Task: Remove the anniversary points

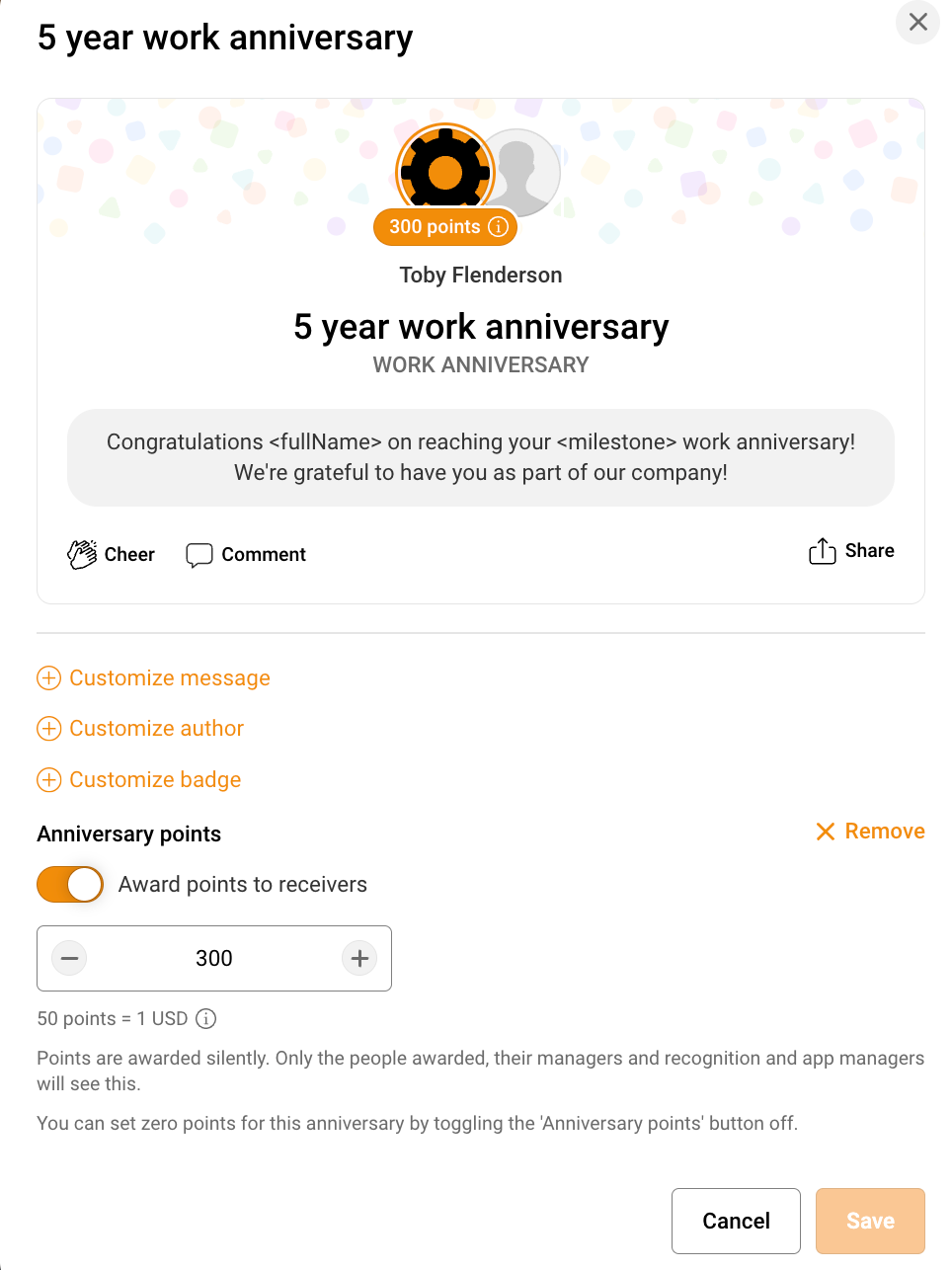Action: 870,832
